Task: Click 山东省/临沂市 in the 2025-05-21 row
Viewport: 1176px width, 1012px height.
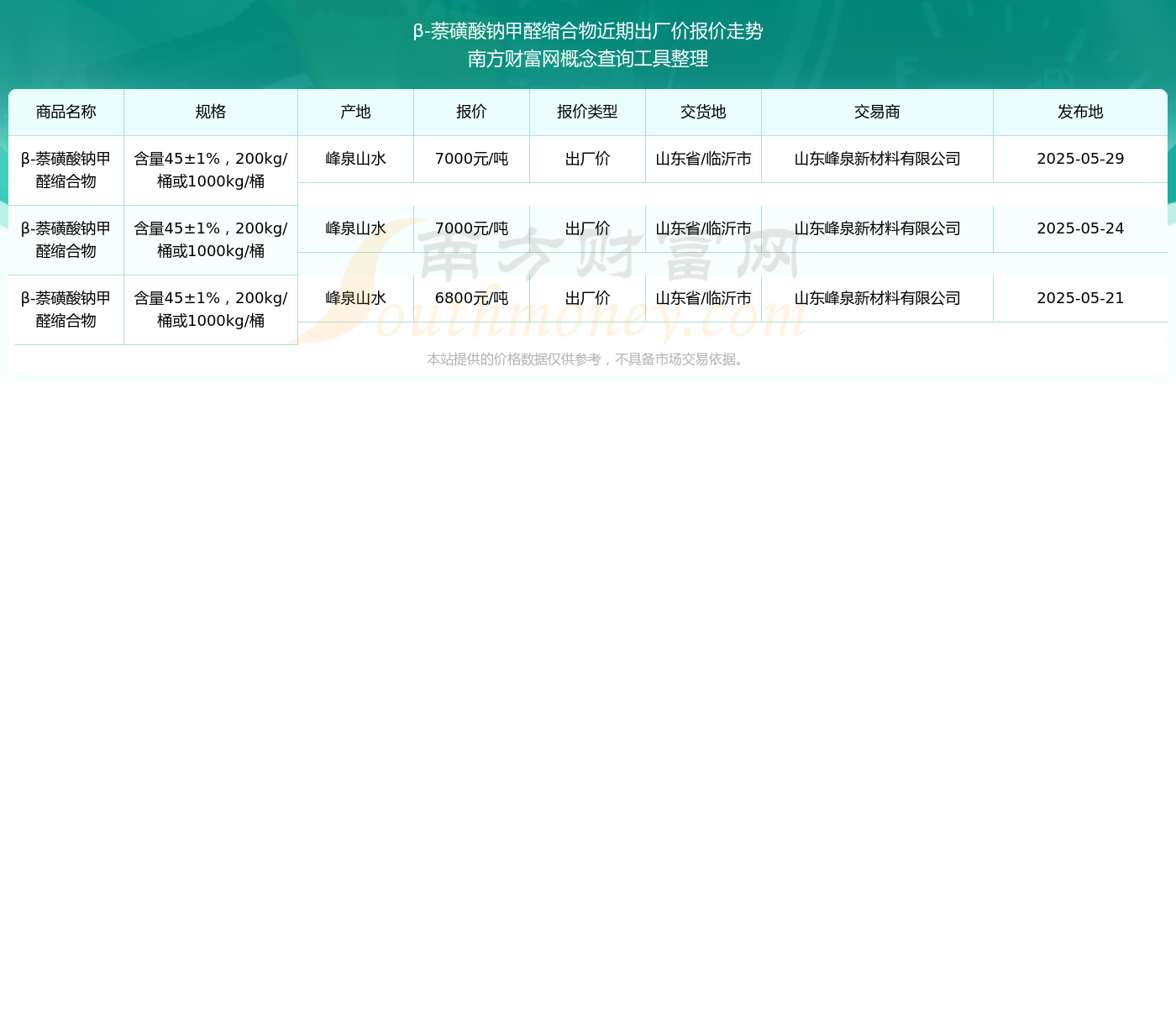Action: (x=704, y=298)
